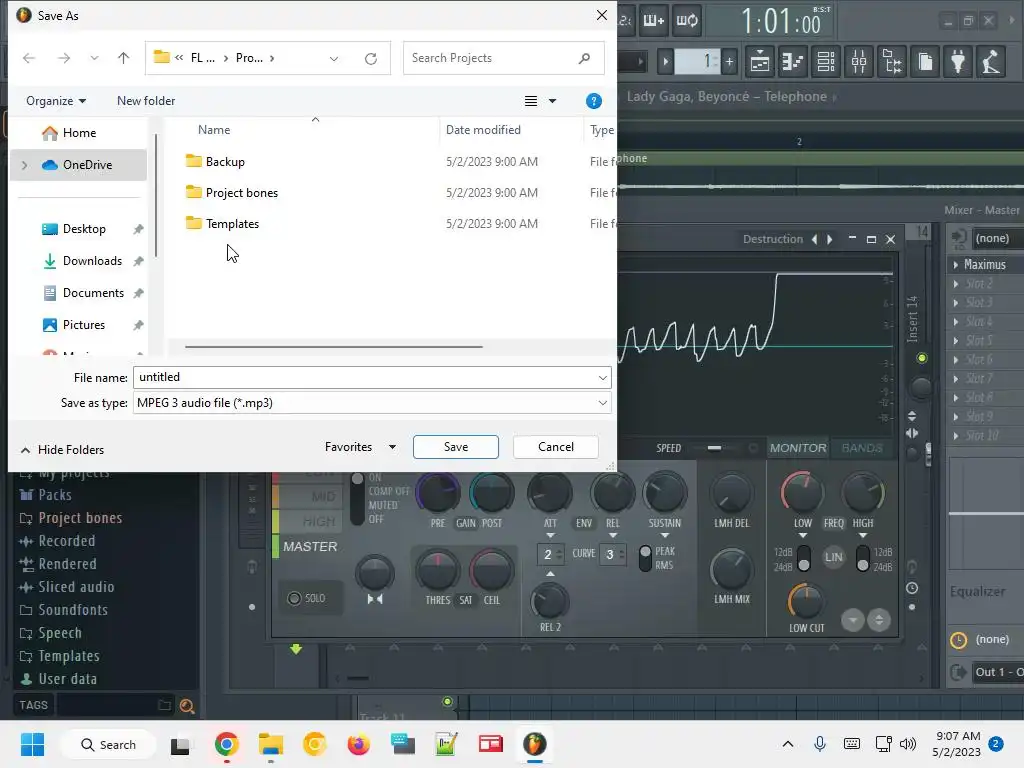The image size is (1024, 768).
Task: Open File Explorer from taskbar
Action: (x=270, y=744)
